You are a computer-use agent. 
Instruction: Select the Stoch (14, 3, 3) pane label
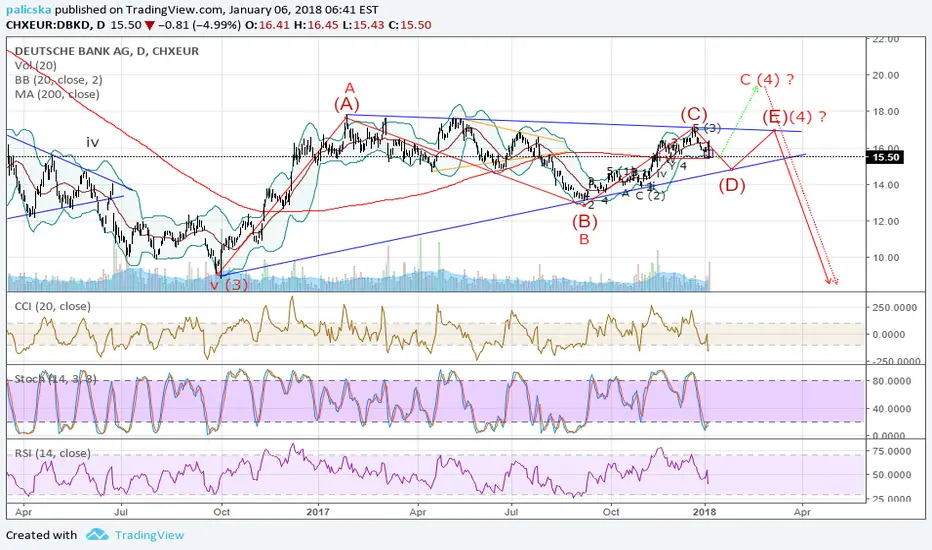(55, 379)
